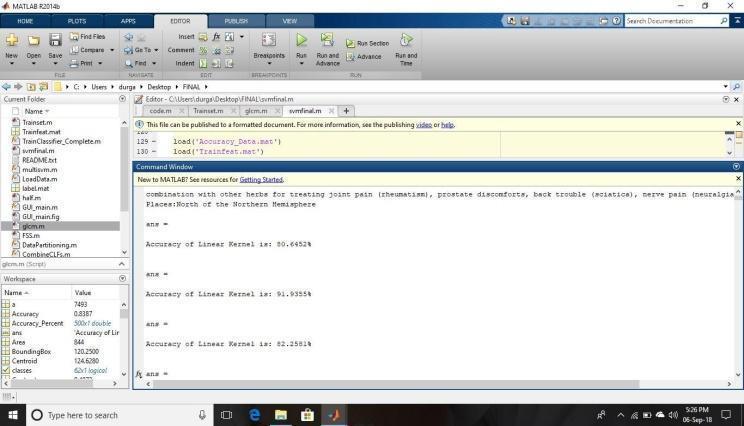Image resolution: width=744 pixels, height=426 pixels.
Task: Open the help question mark icon
Action: (x=616, y=21)
